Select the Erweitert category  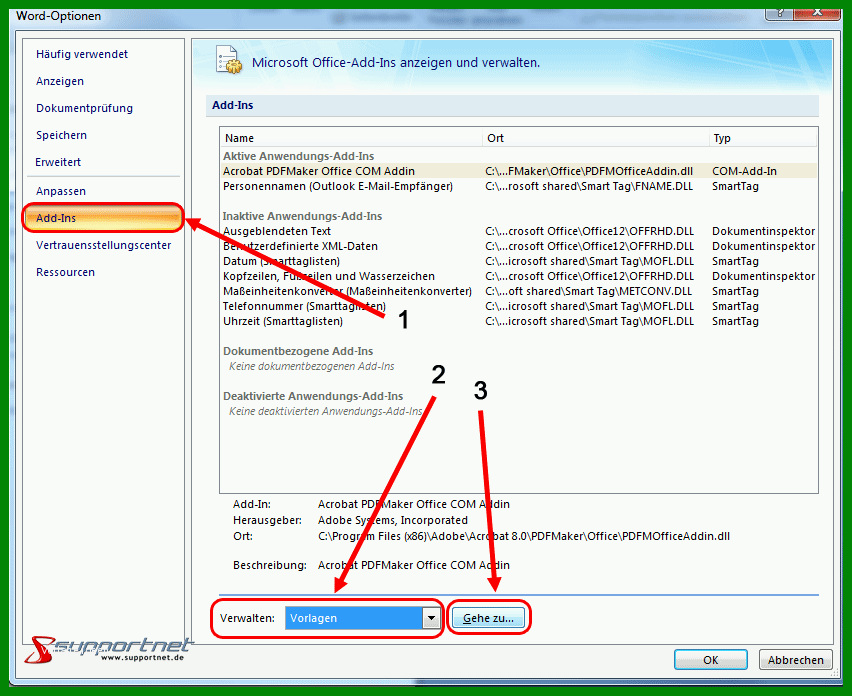pos(58,162)
